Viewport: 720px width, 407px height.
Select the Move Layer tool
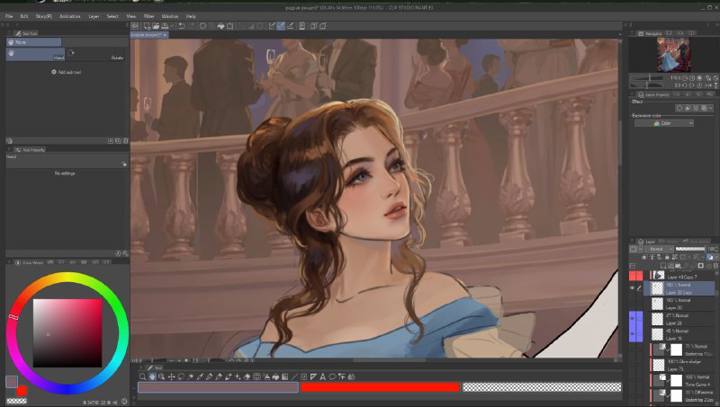tap(171, 377)
